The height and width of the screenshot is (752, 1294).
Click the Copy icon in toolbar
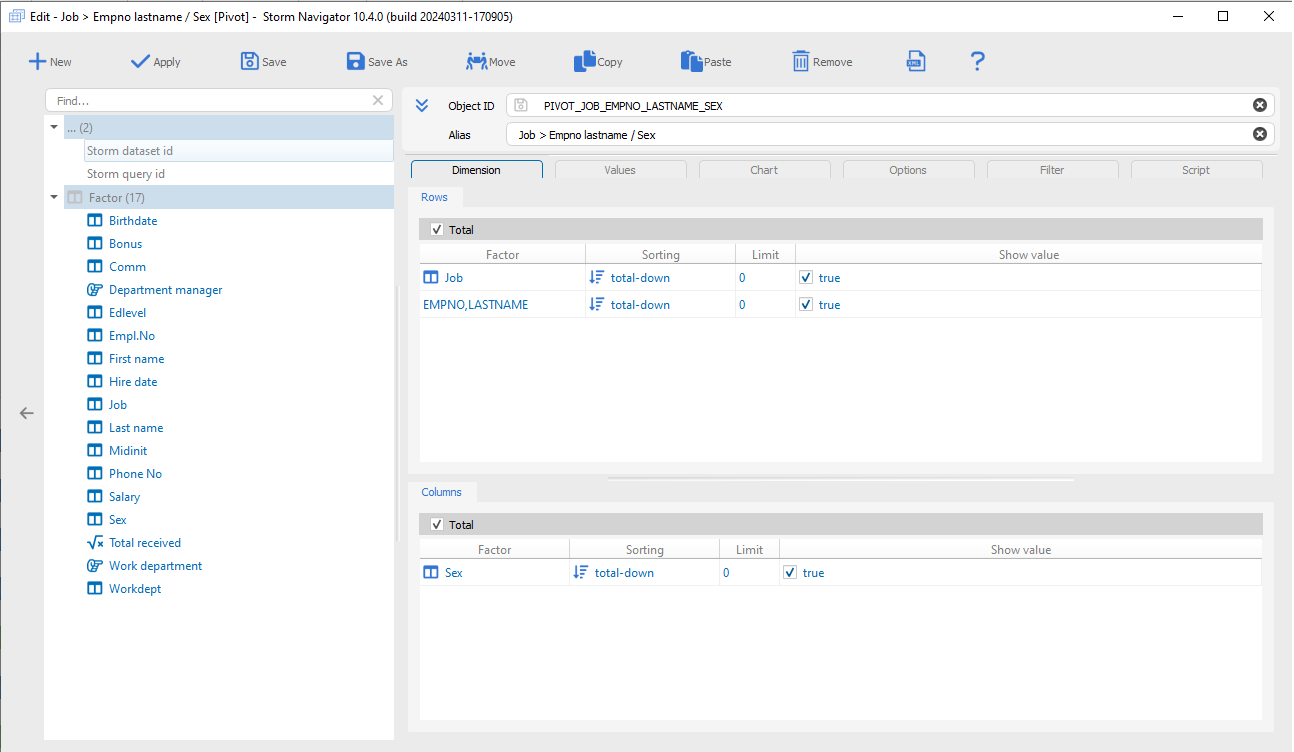click(585, 62)
